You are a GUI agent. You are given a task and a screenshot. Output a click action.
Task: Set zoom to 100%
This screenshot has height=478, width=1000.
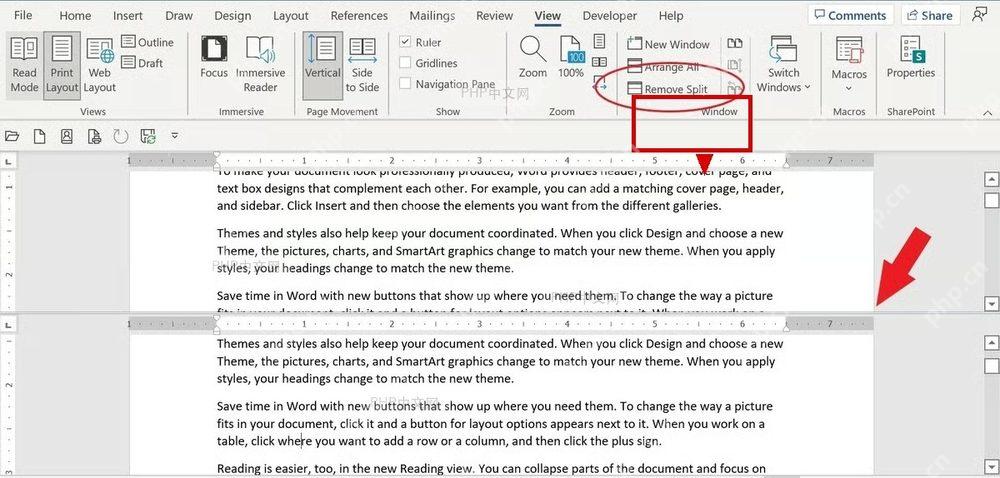(571, 57)
